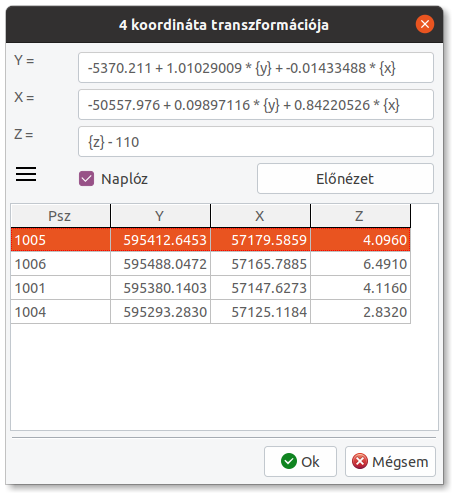Sort by the Psz column header

[60, 216]
